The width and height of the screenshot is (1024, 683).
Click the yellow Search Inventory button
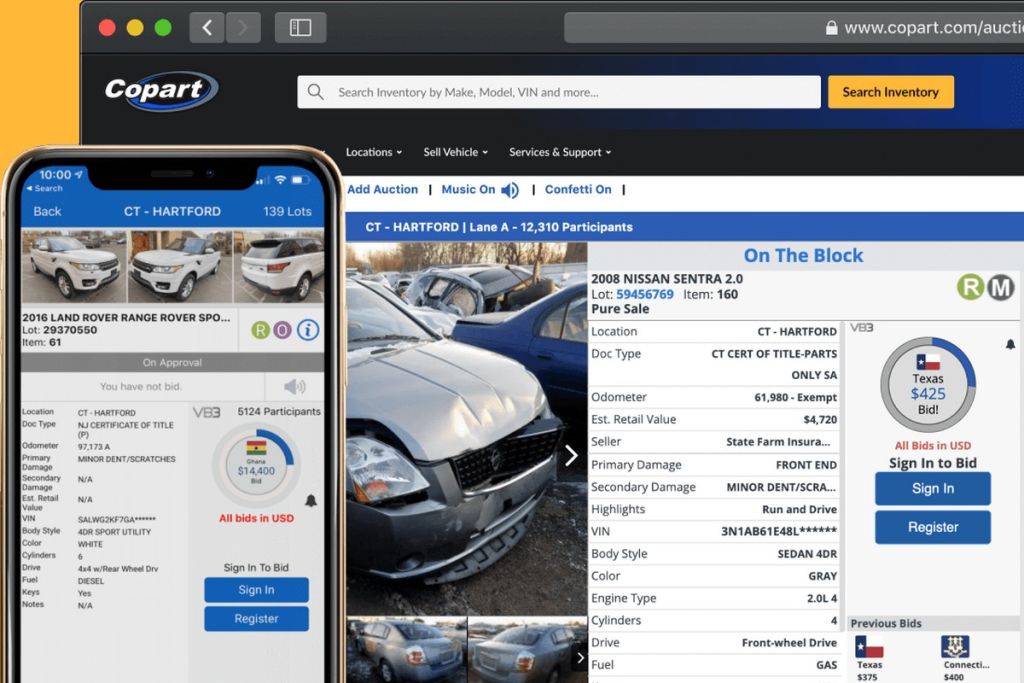[890, 92]
